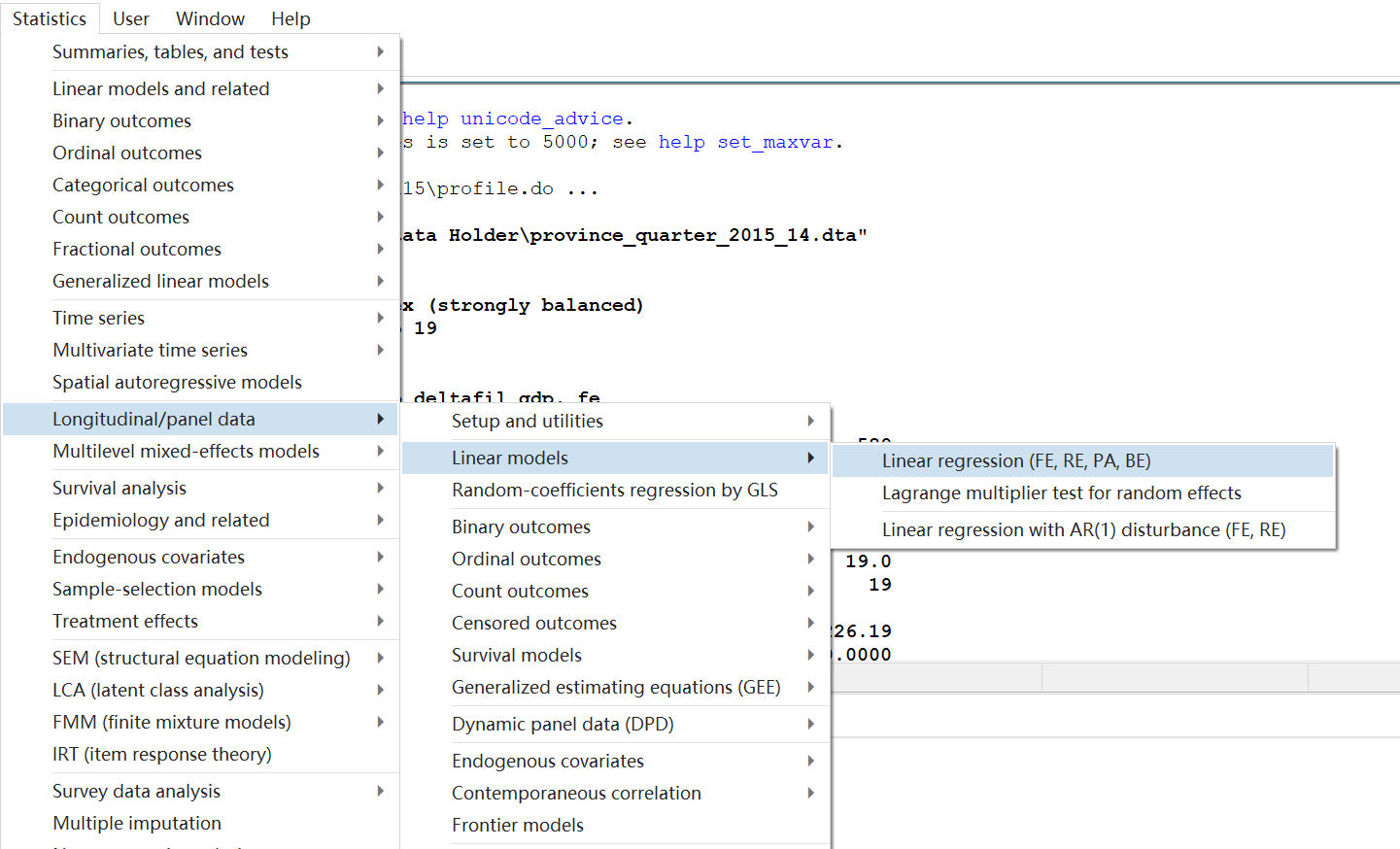Open the set_maxvar help link

pos(787,142)
